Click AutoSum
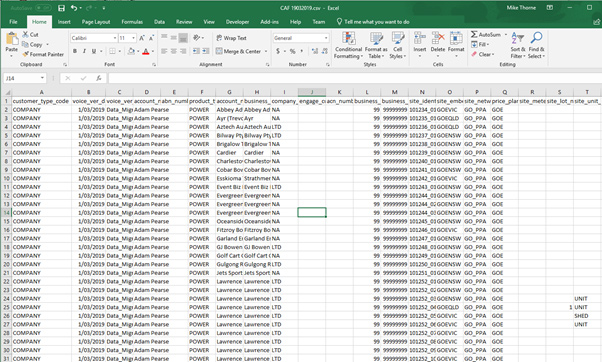602x362 pixels. (486, 35)
